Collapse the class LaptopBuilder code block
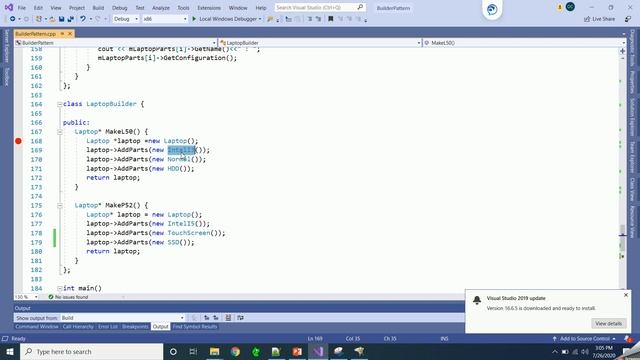This screenshot has height=360, width=640. click(60, 104)
